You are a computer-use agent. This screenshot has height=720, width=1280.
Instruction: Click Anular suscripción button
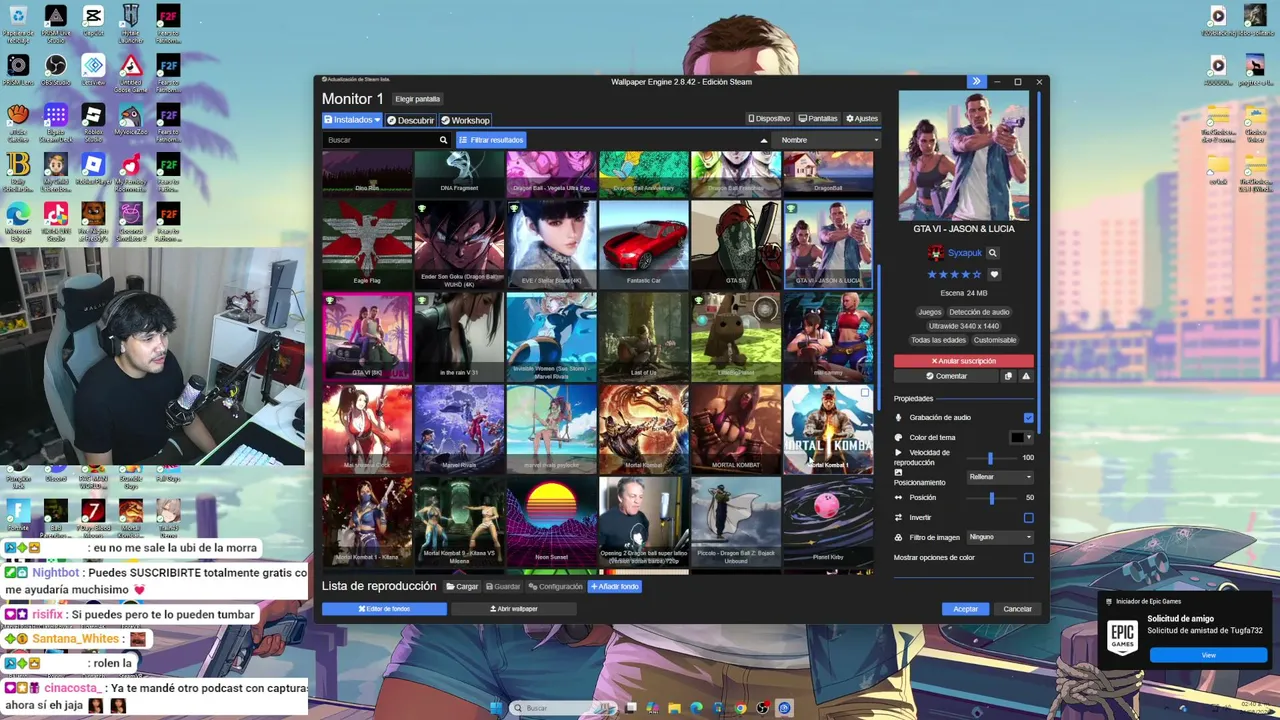(x=964, y=361)
